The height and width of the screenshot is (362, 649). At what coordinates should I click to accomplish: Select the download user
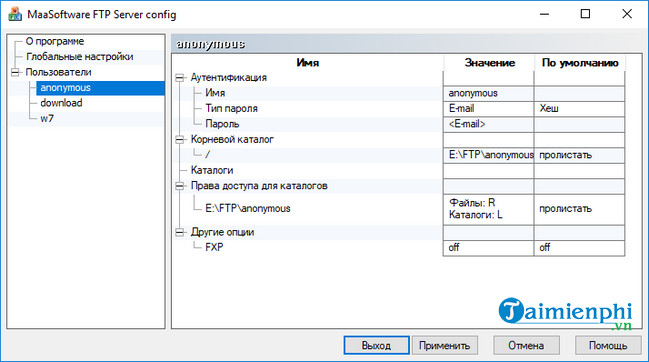pos(61,103)
